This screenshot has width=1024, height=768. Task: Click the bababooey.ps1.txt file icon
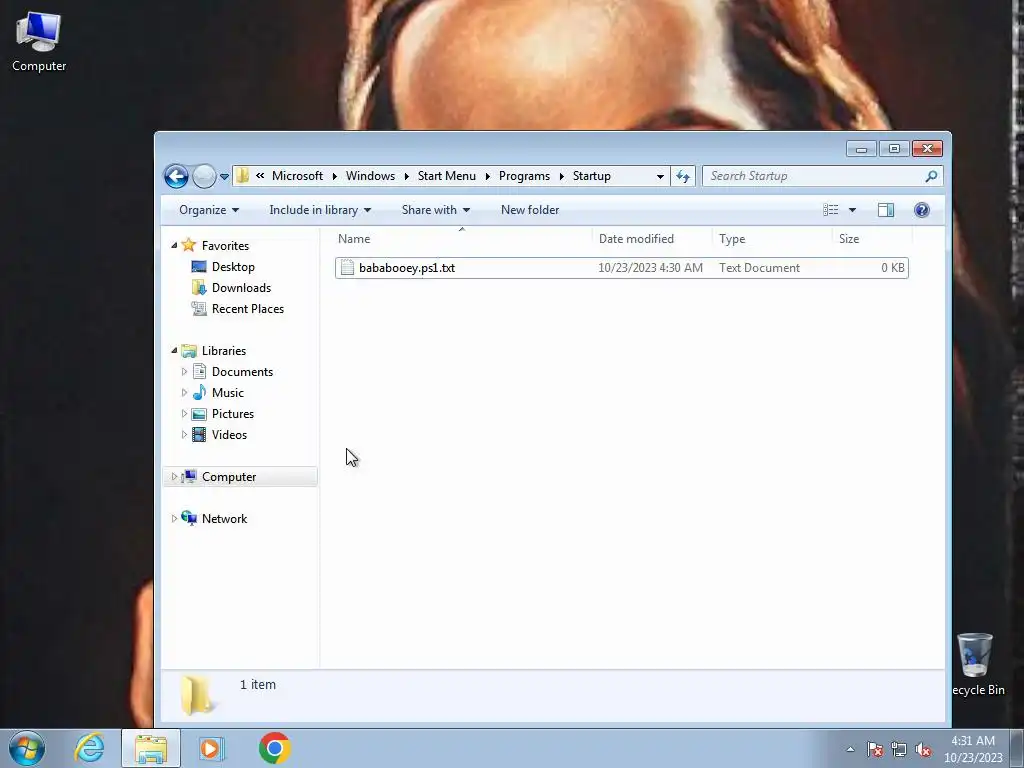click(347, 268)
